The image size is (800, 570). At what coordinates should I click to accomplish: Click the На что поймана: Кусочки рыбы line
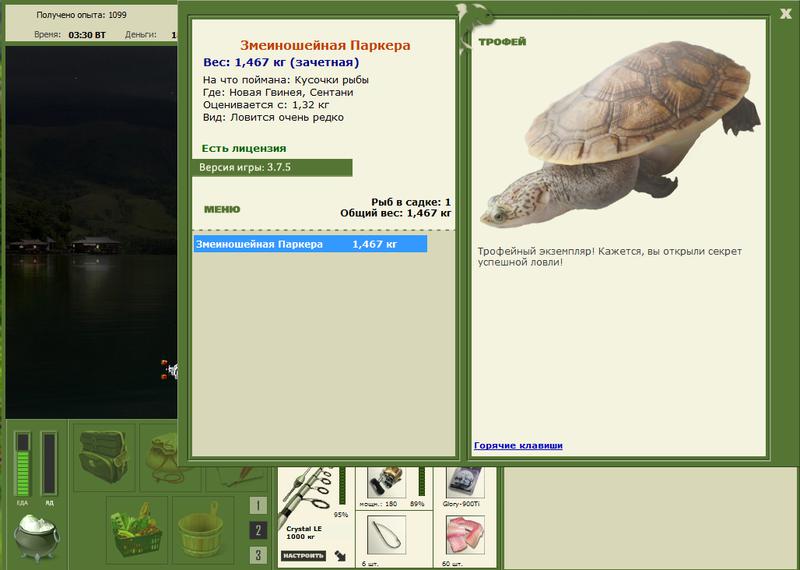click(286, 80)
